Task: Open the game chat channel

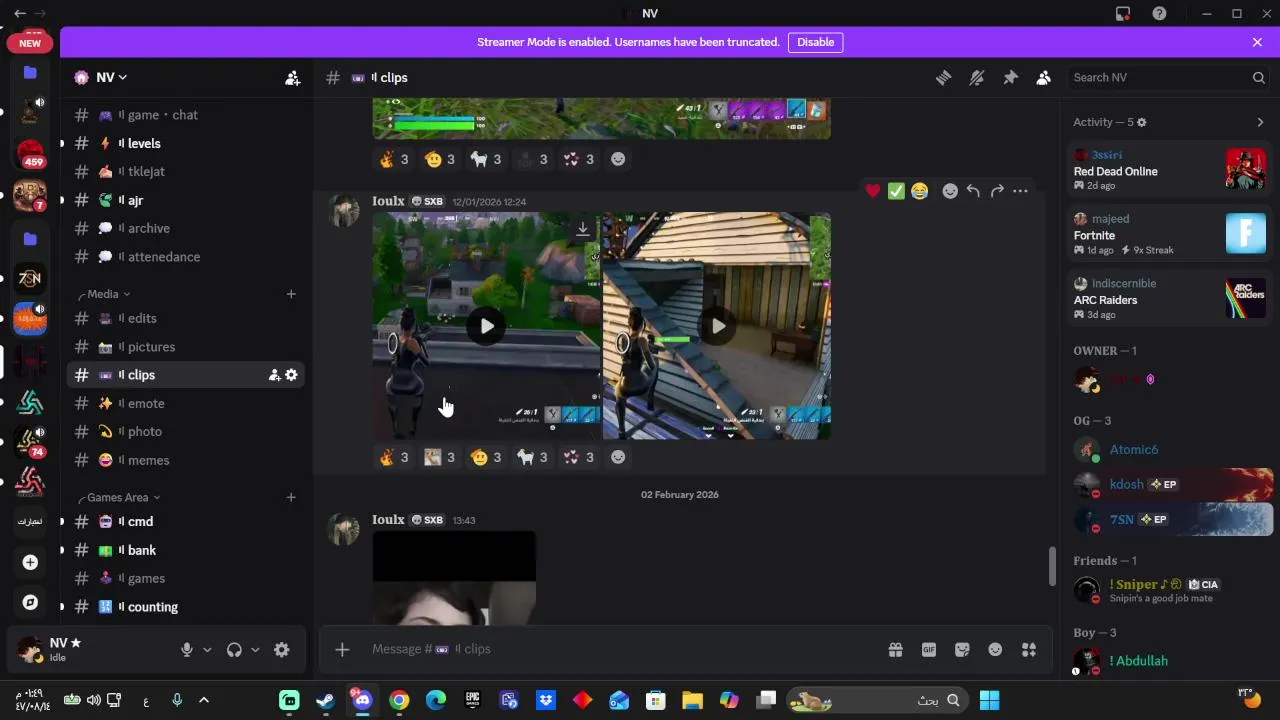Action: [185, 115]
